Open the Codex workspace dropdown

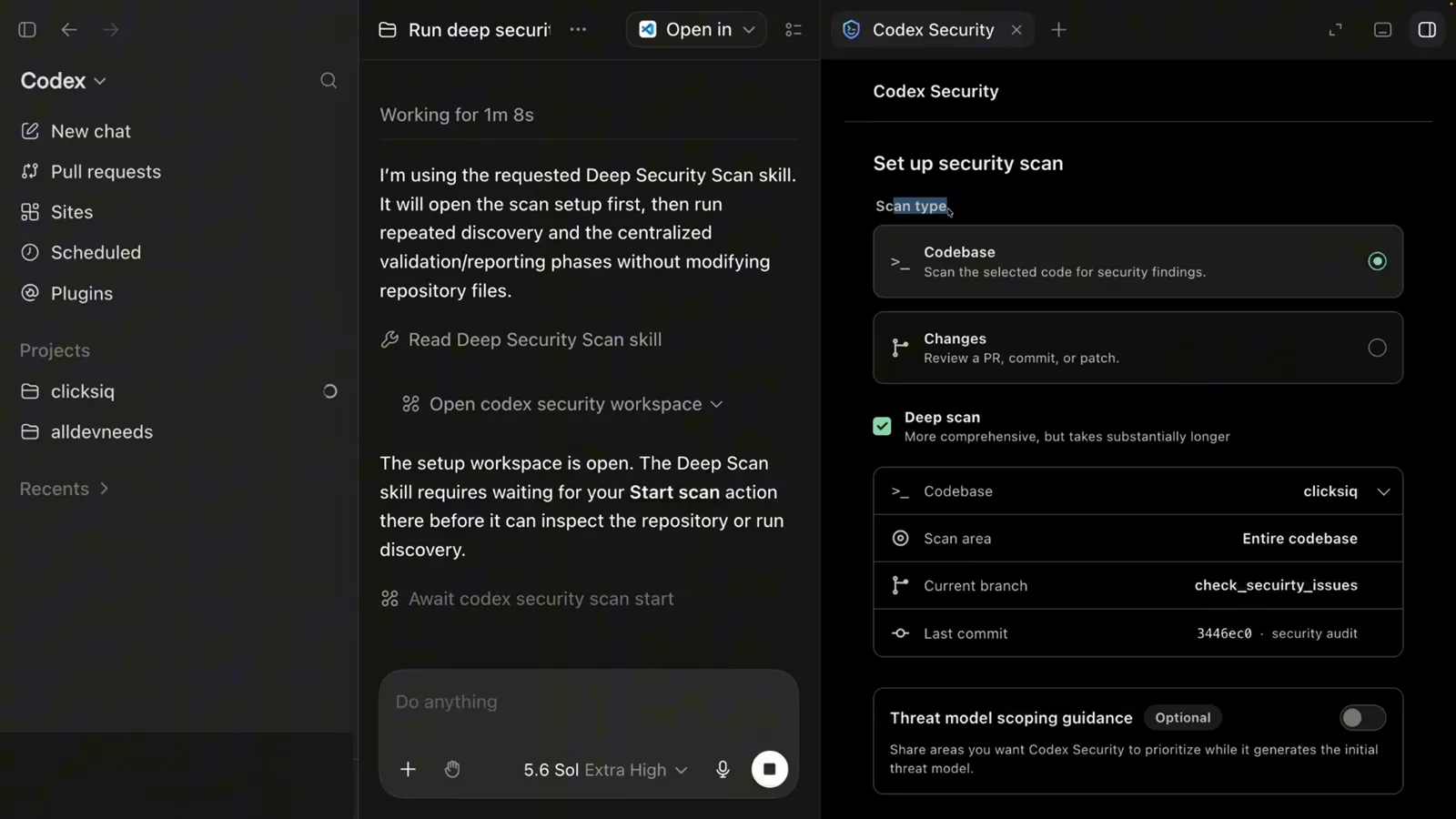[63, 81]
